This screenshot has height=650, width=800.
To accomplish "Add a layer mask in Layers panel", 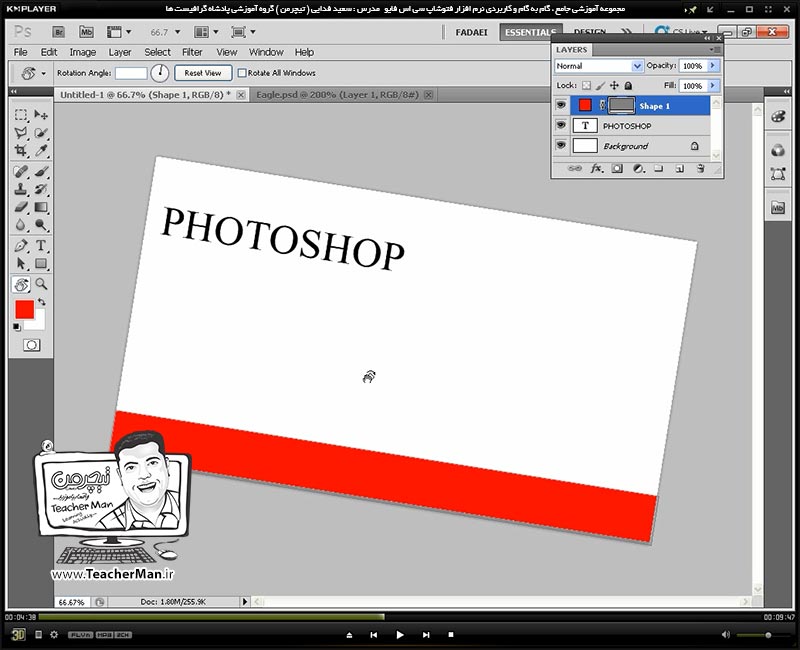I will 617,168.
